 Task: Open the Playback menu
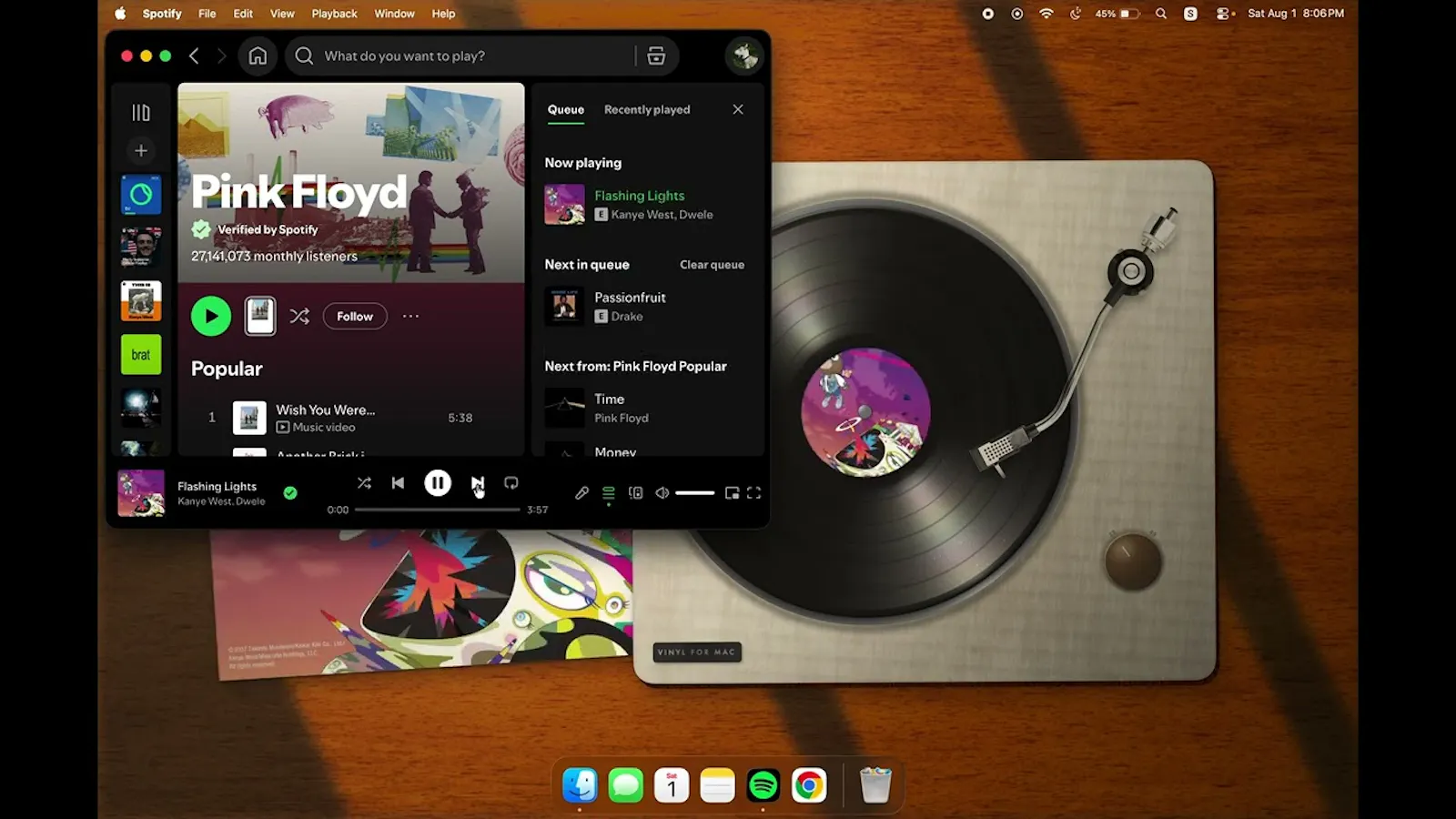[334, 14]
